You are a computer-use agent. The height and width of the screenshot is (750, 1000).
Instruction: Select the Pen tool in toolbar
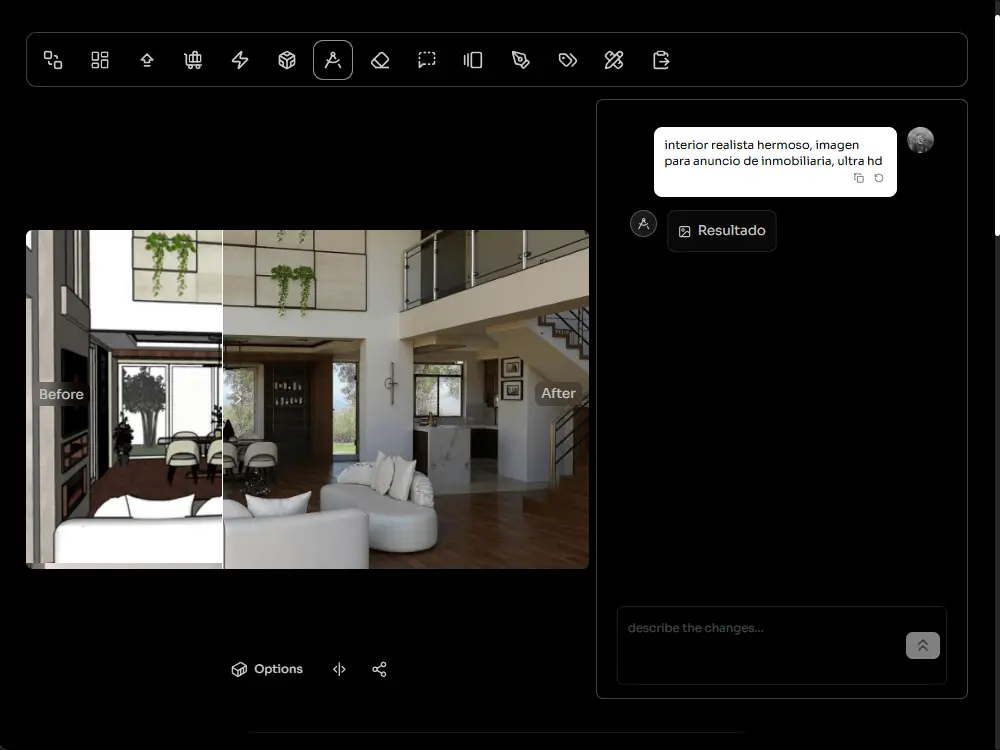tap(520, 60)
